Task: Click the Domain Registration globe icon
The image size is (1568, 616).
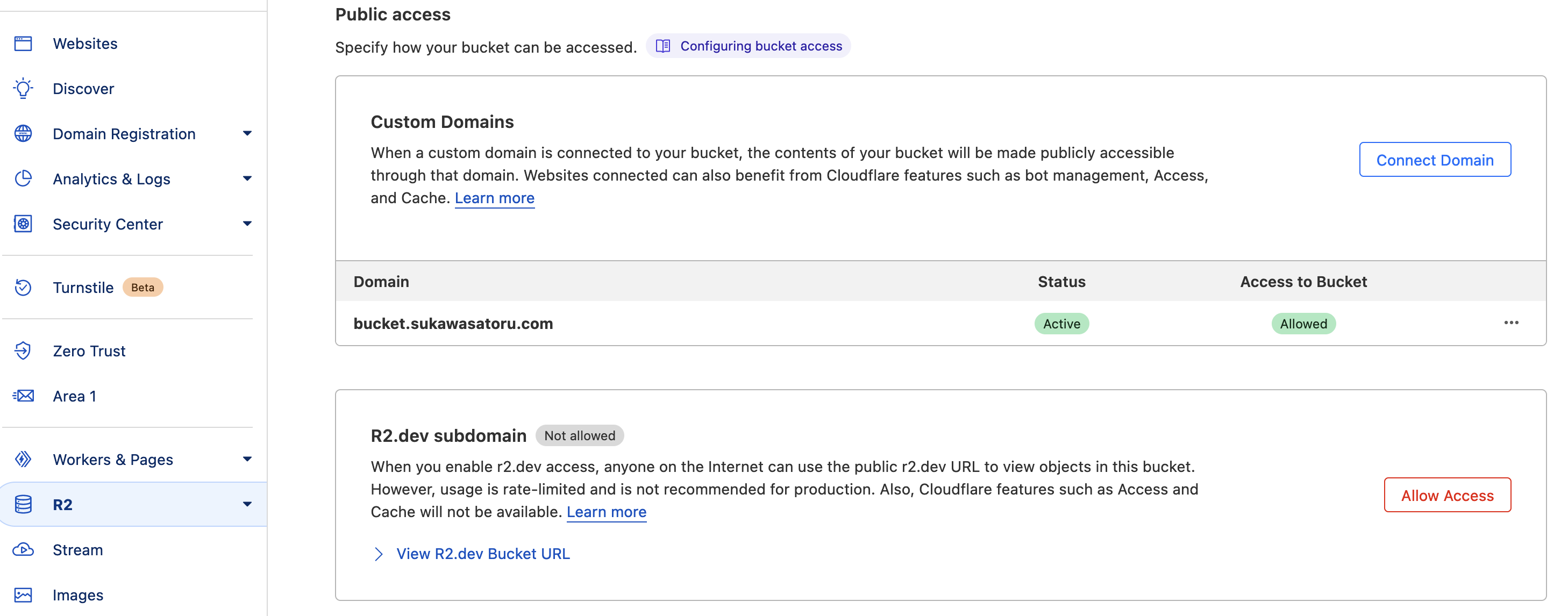Action: pyautogui.click(x=23, y=133)
